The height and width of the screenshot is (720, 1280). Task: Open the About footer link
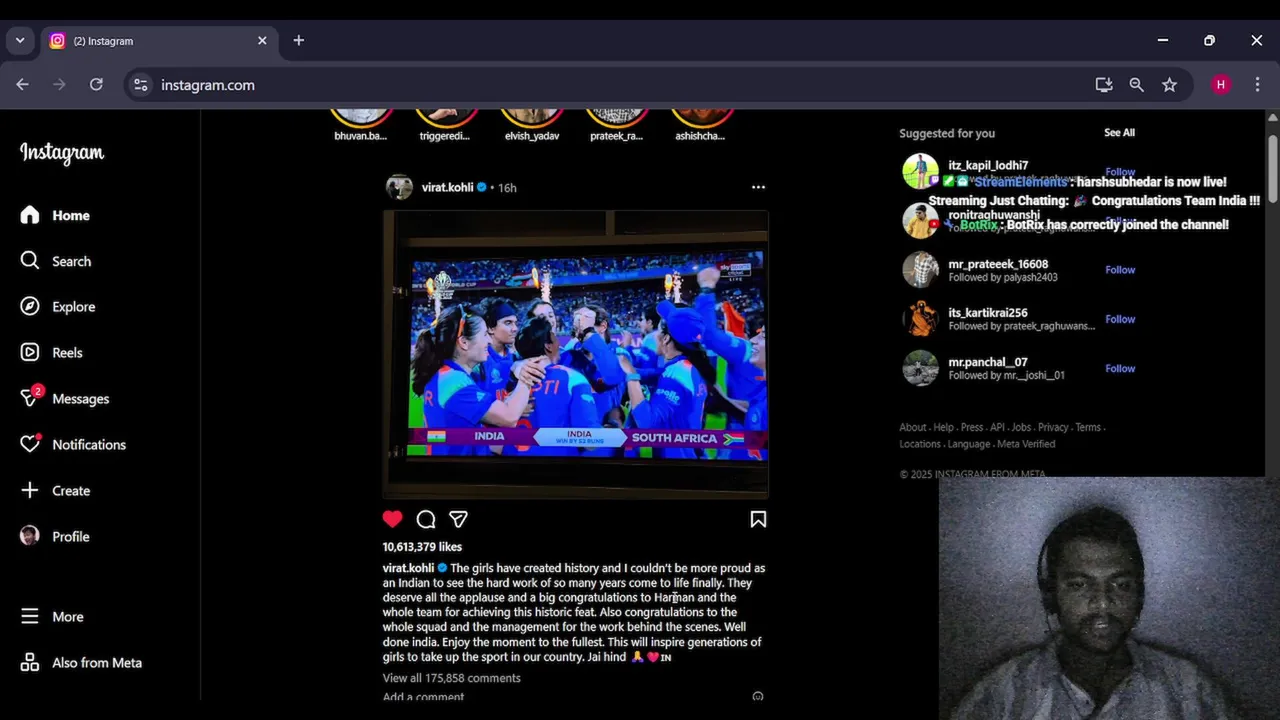click(912, 427)
